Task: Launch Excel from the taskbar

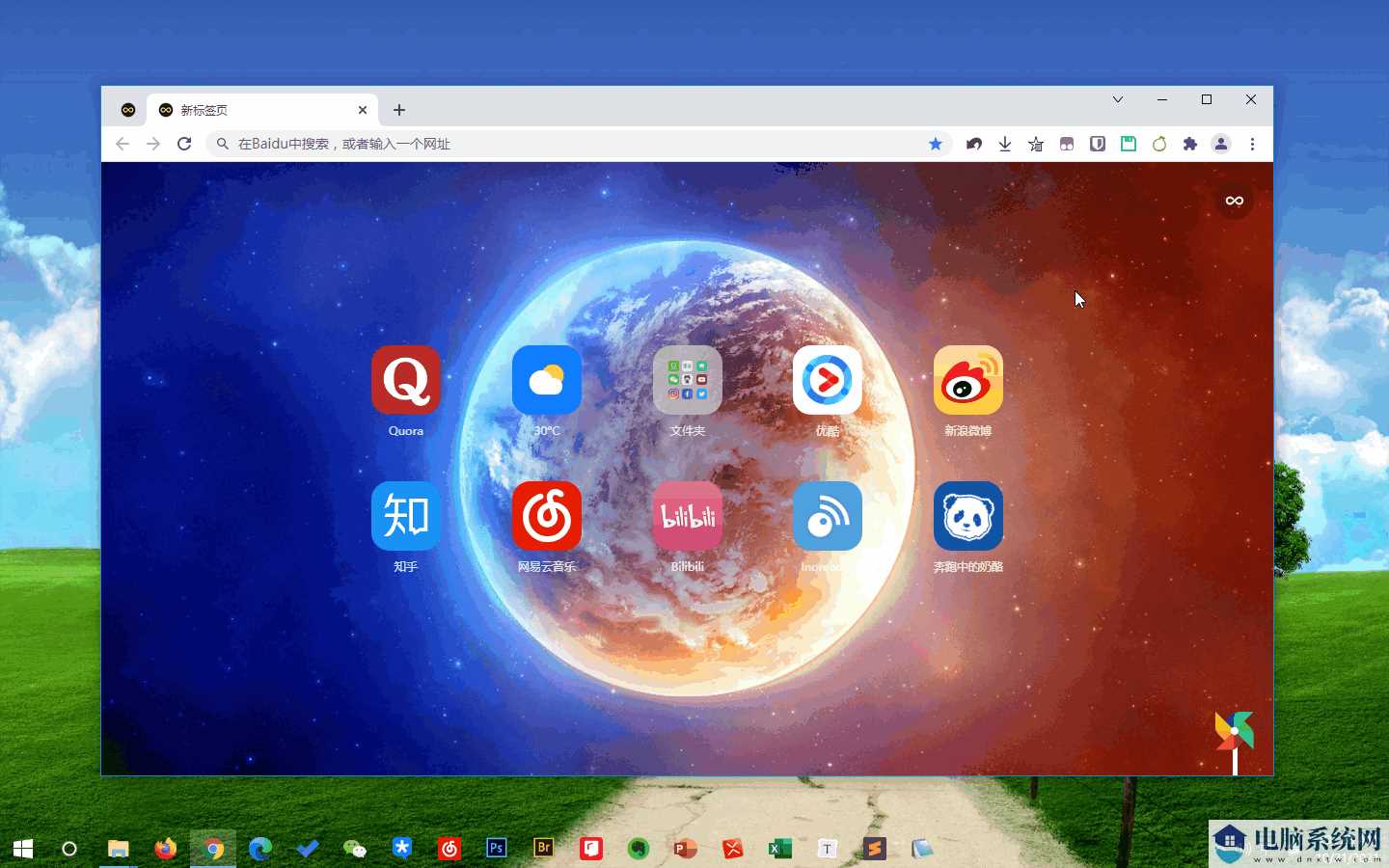Action: (780, 849)
